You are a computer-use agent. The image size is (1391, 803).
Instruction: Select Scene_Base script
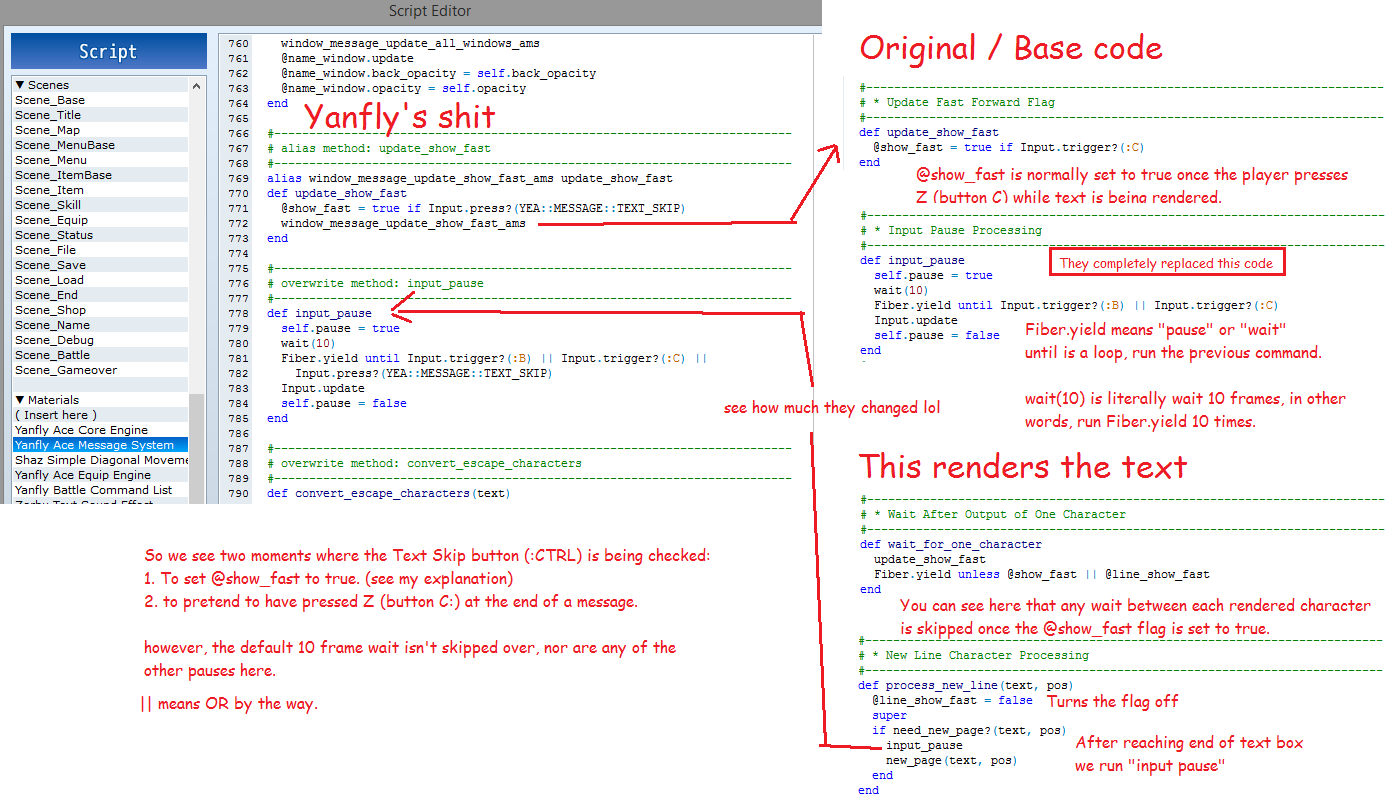(100, 100)
